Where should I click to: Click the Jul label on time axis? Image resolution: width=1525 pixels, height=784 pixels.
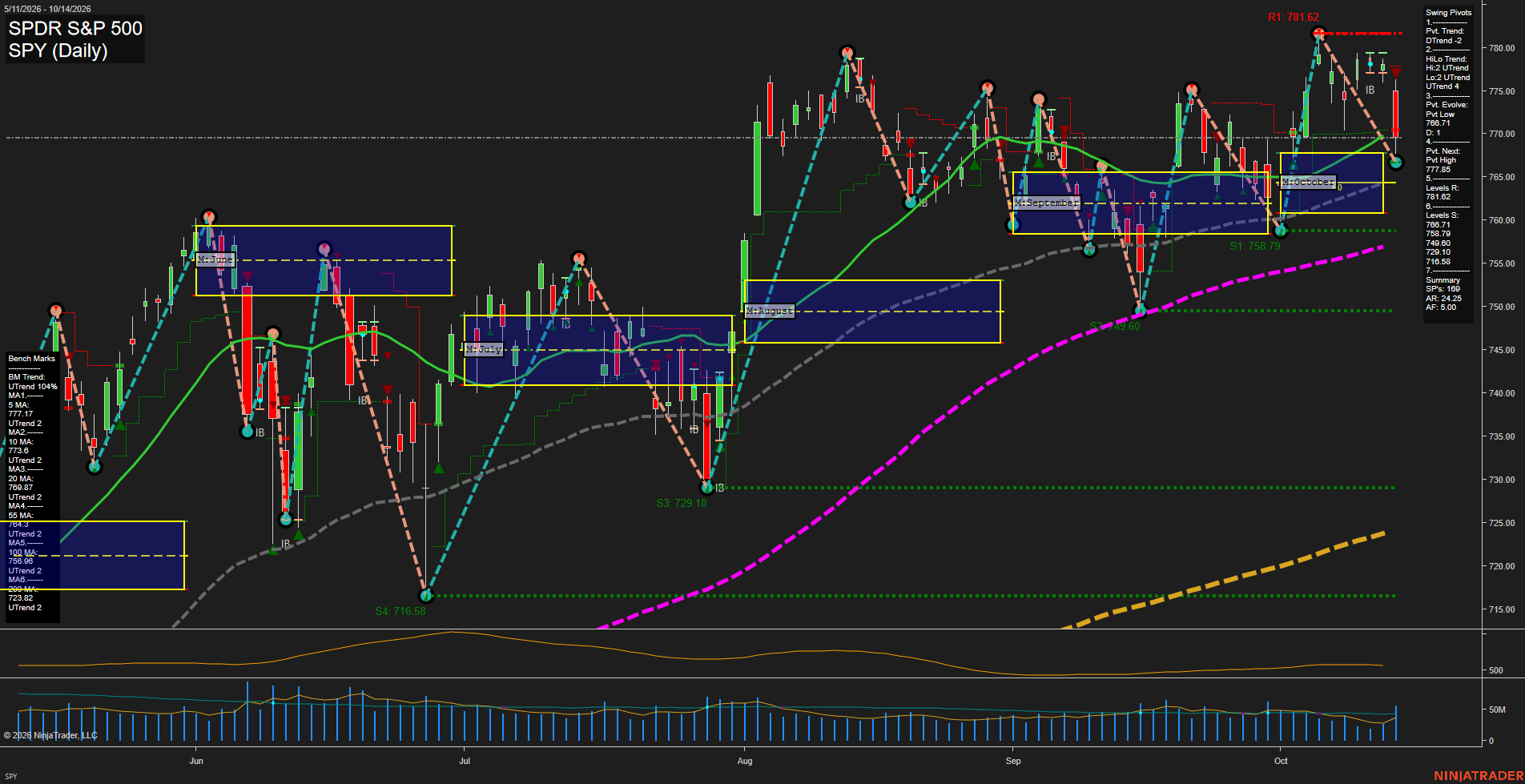(x=465, y=761)
